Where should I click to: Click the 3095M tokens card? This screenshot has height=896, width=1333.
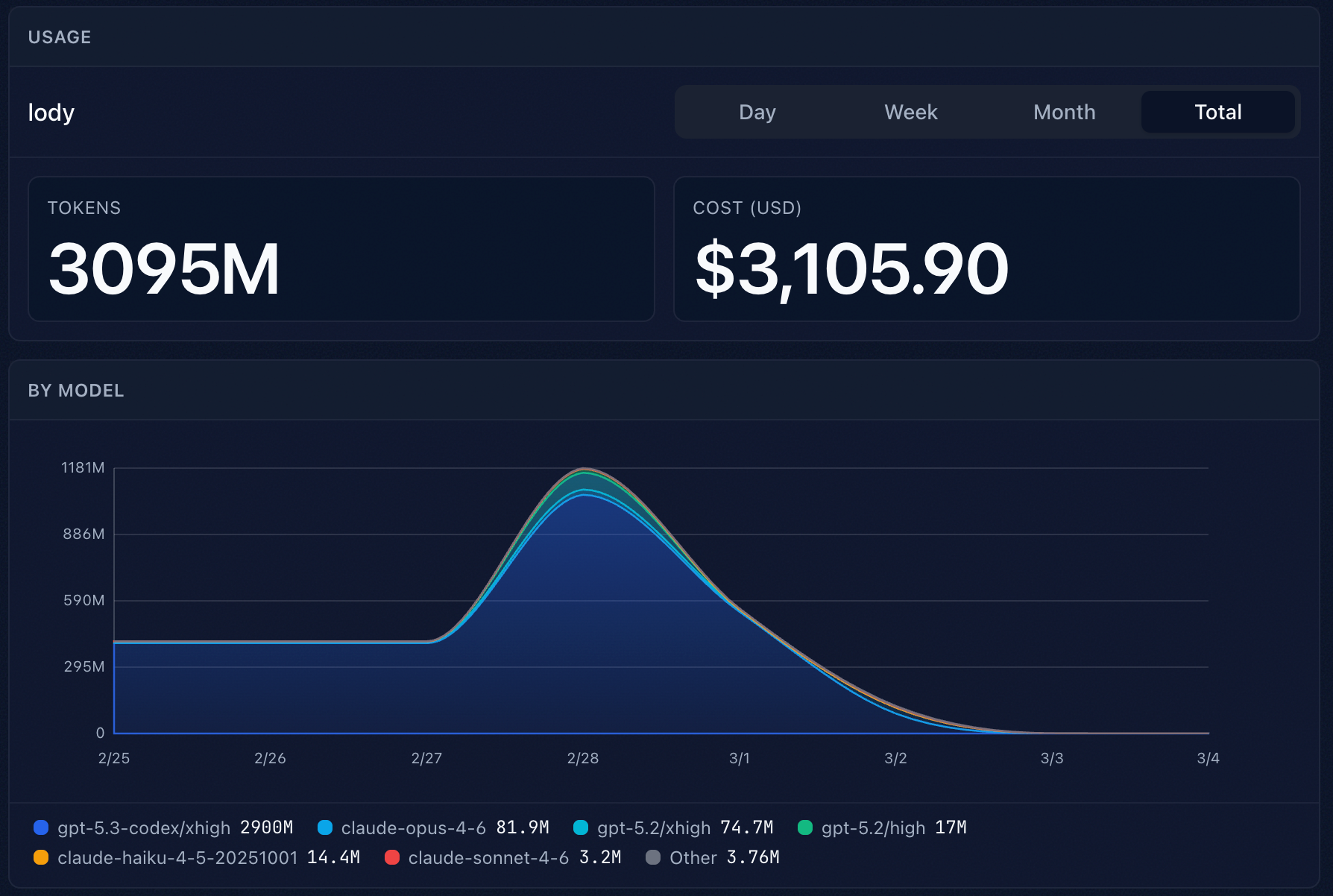click(341, 249)
